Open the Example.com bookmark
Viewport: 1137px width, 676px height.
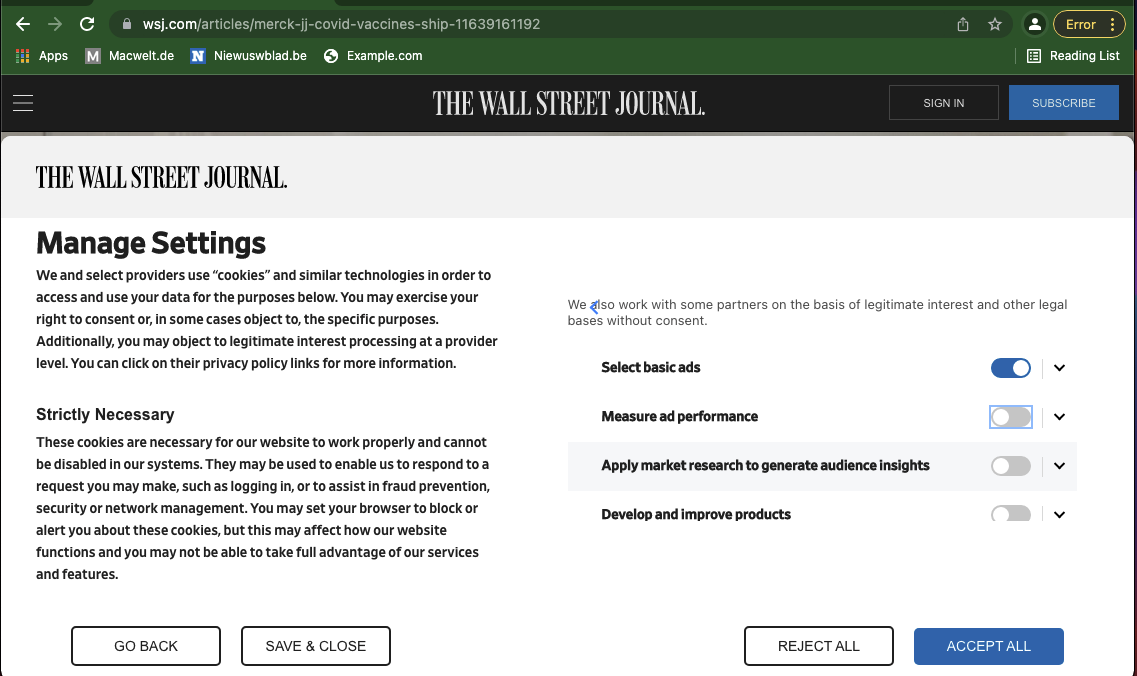(x=373, y=56)
